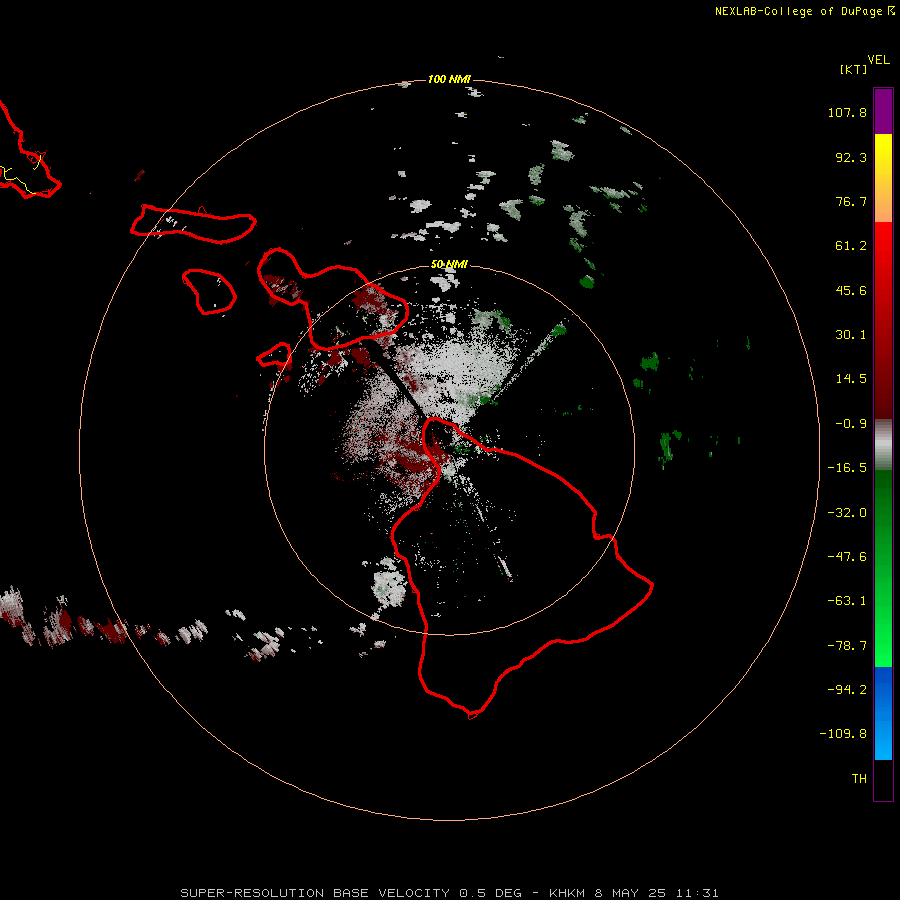Click the NEXLAB-College of DuPage watermark text
900x900 pixels.
[x=804, y=11]
